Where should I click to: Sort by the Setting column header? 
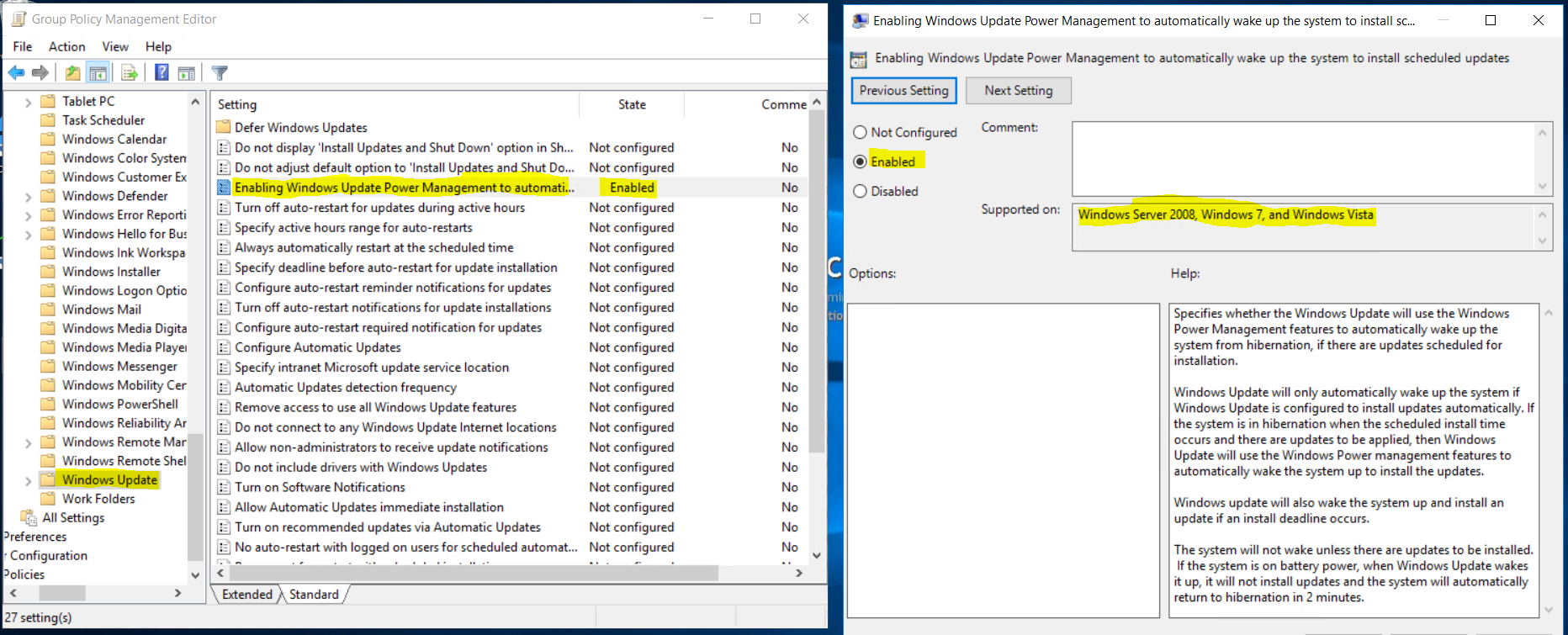pos(395,104)
